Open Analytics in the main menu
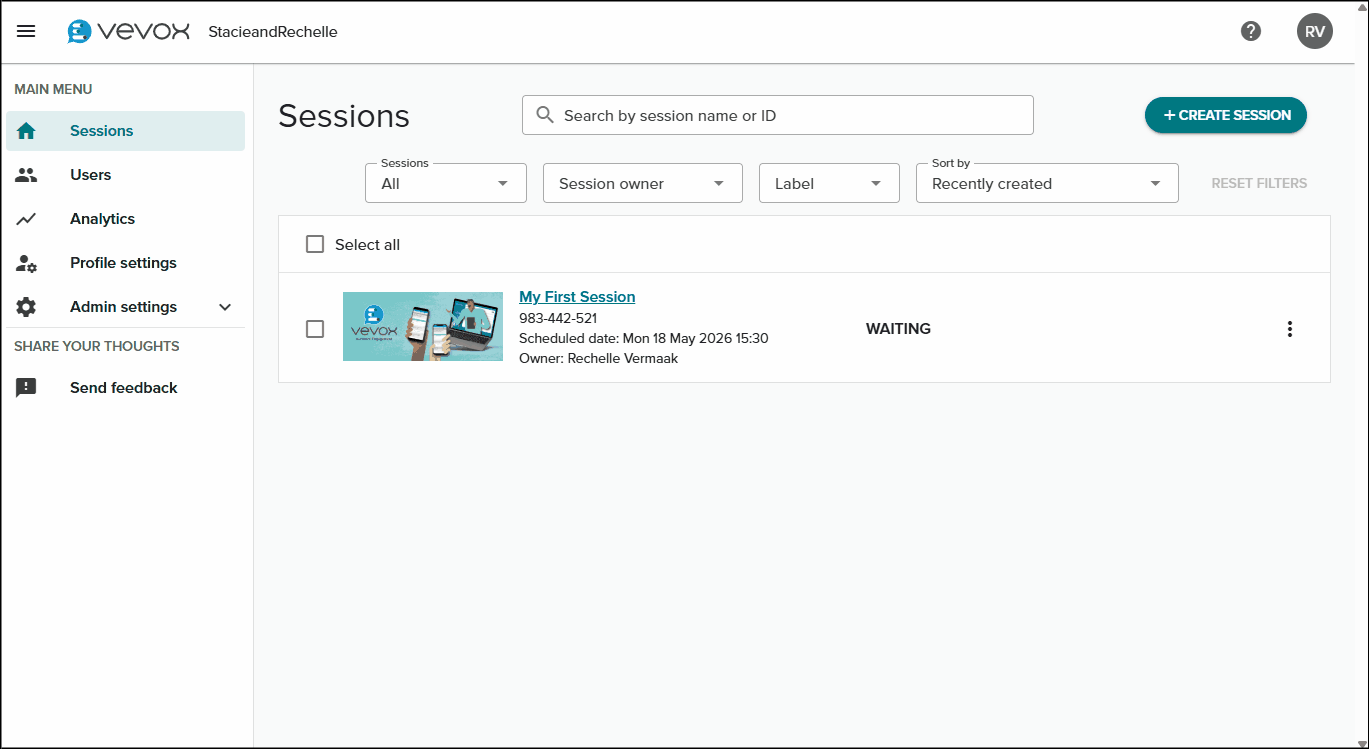1369x749 pixels. [125, 219]
